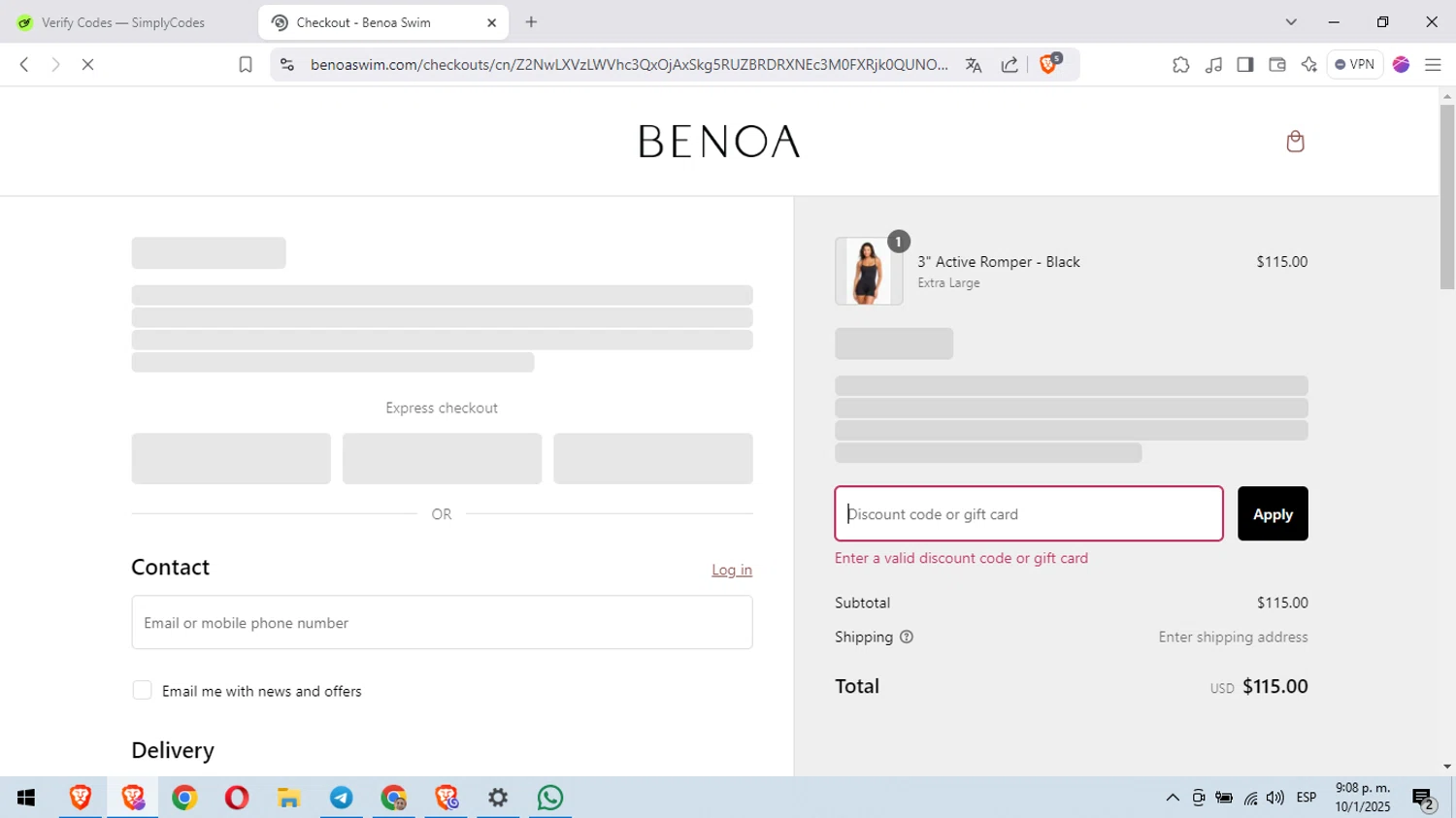Go forward to the next page
1456x818 pixels.
pyautogui.click(x=55, y=65)
